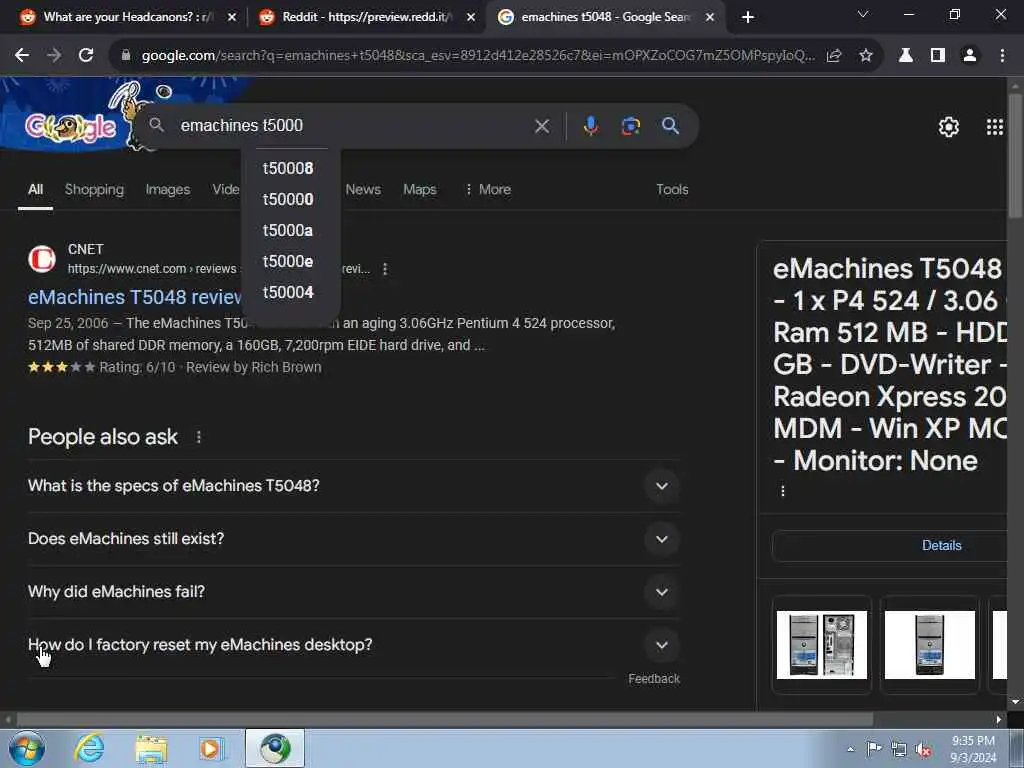1024x768 pixels.
Task: Submit search with the magnifier button
Action: point(671,126)
